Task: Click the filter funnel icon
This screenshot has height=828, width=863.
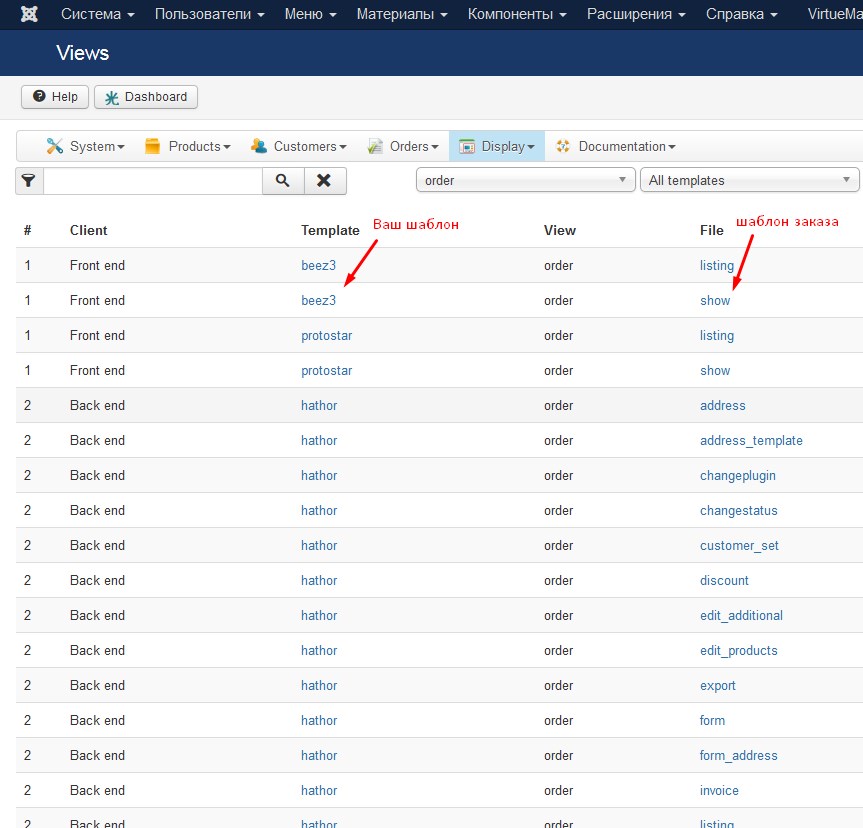Action: click(x=29, y=181)
